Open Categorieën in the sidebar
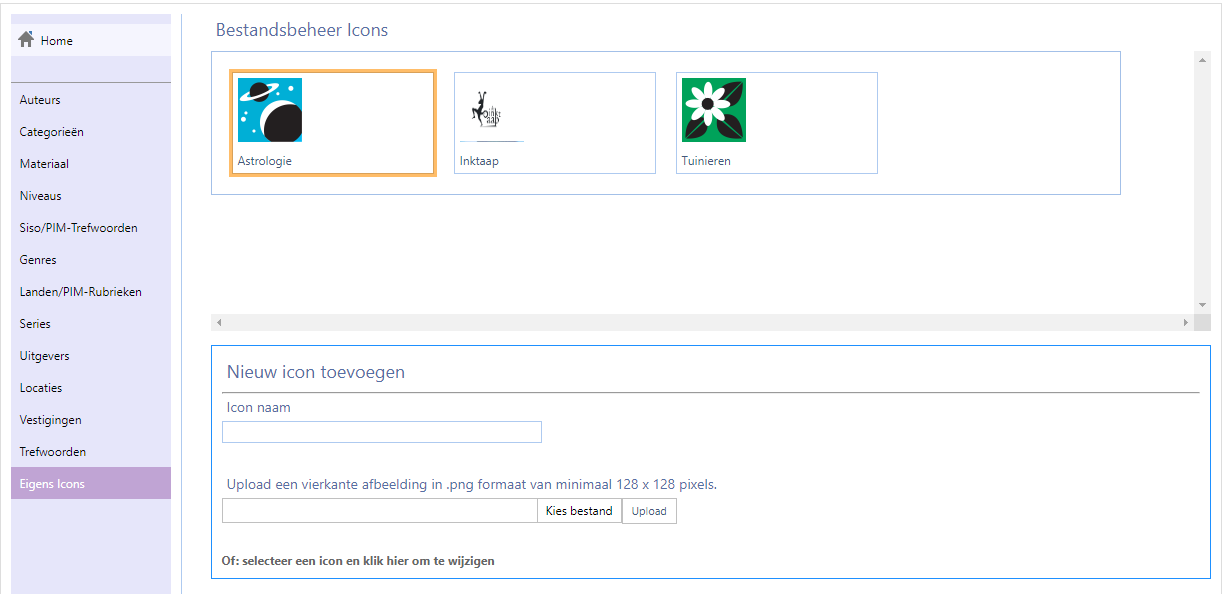1224x594 pixels. [x=51, y=132]
